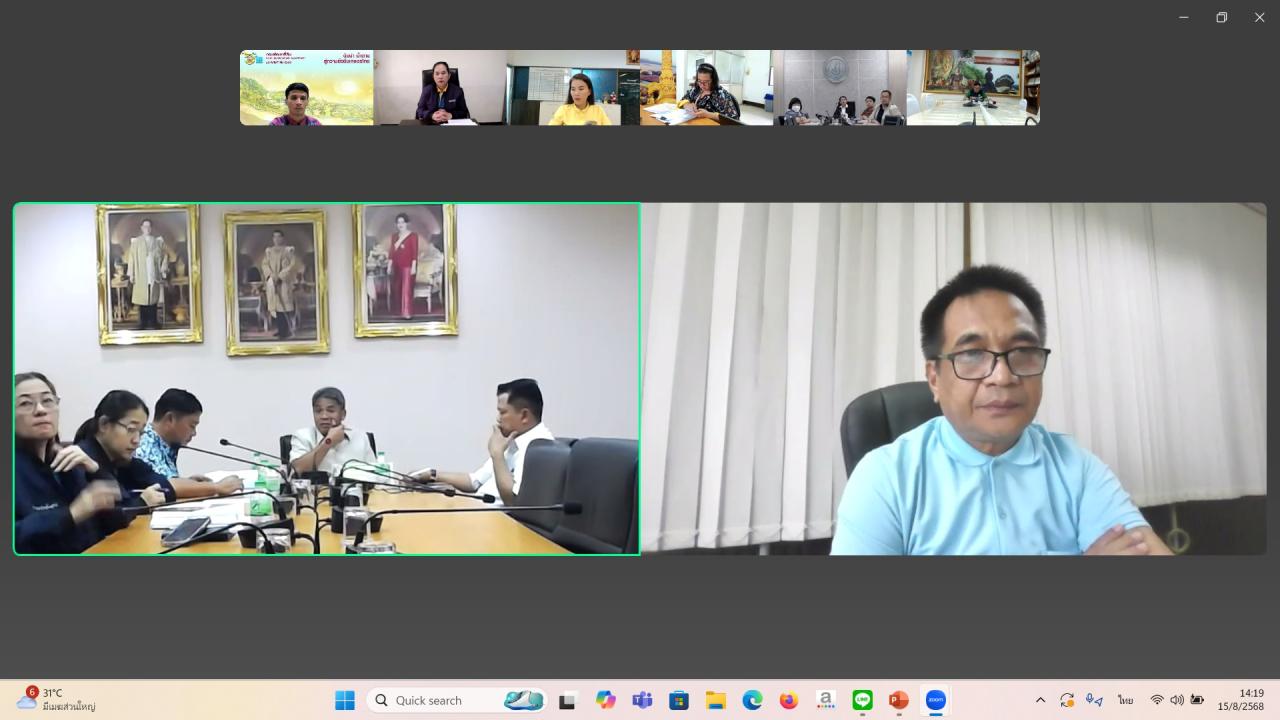Viewport: 1280px width, 720px height.
Task: Open Firefox browser from taskbar
Action: pos(789,700)
